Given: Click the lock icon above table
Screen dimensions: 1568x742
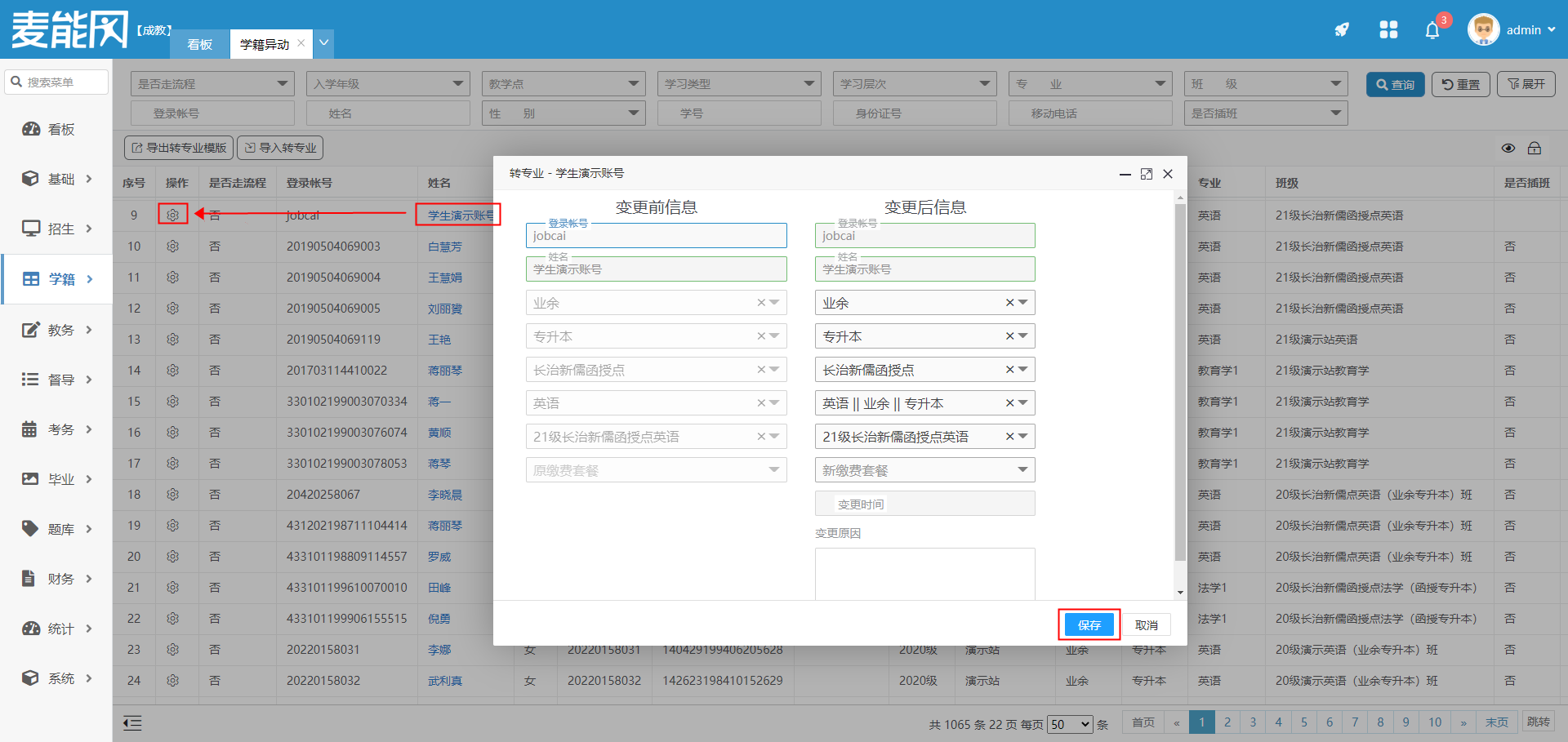Looking at the screenshot, I should coord(1535,148).
